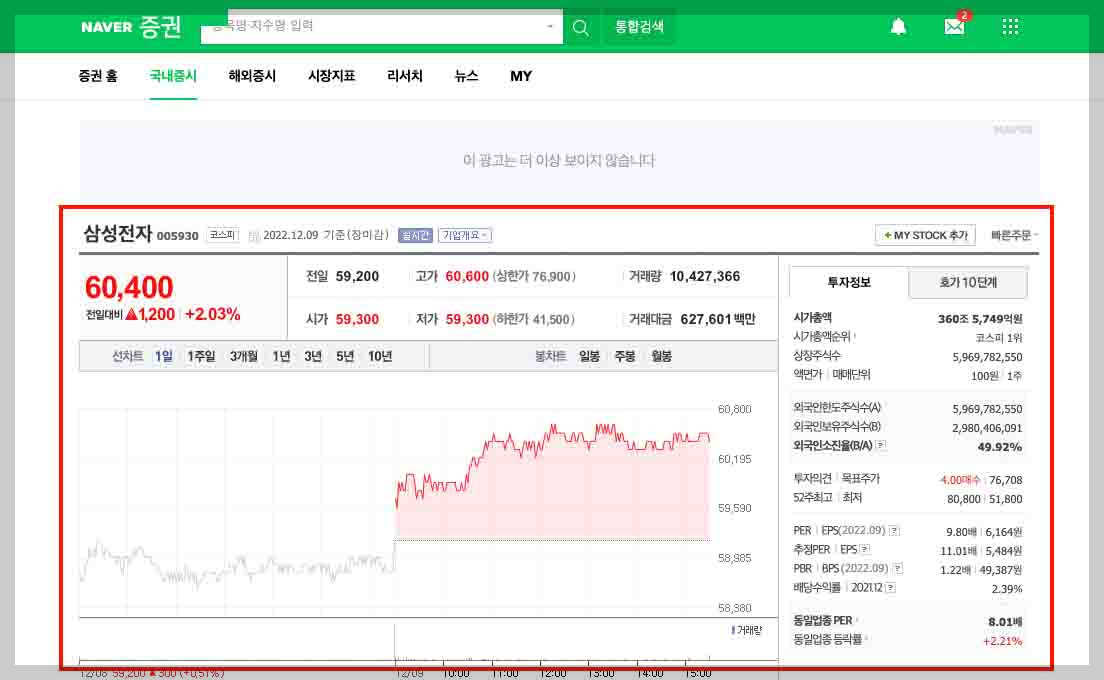
Task: Click the 거래대금 value 627,601
Action: (706, 319)
